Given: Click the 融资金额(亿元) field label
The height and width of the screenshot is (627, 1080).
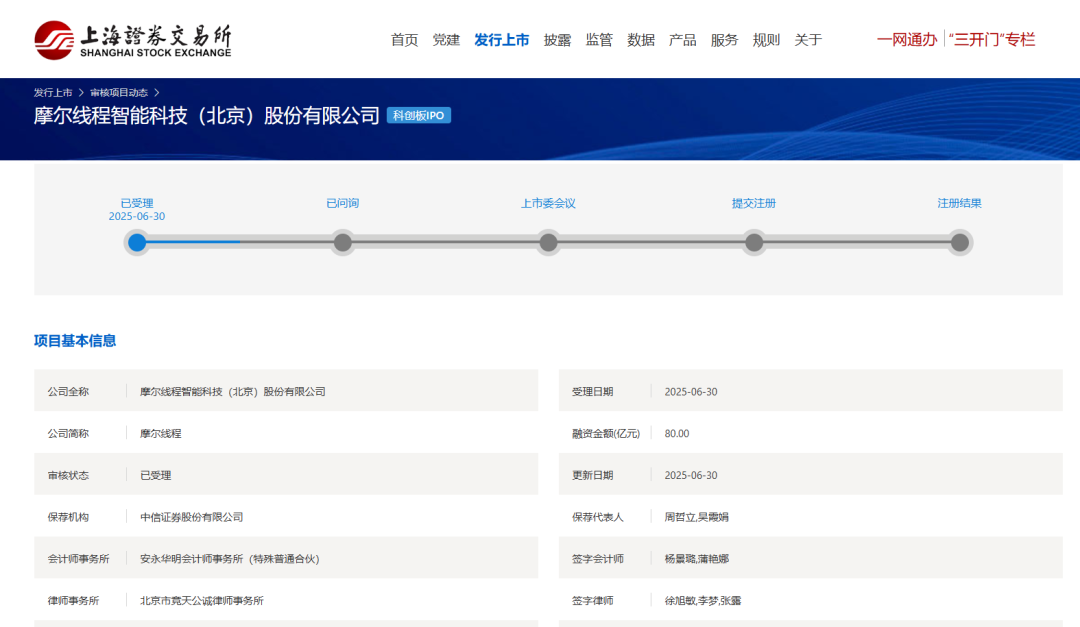Looking at the screenshot, I should click(606, 433).
